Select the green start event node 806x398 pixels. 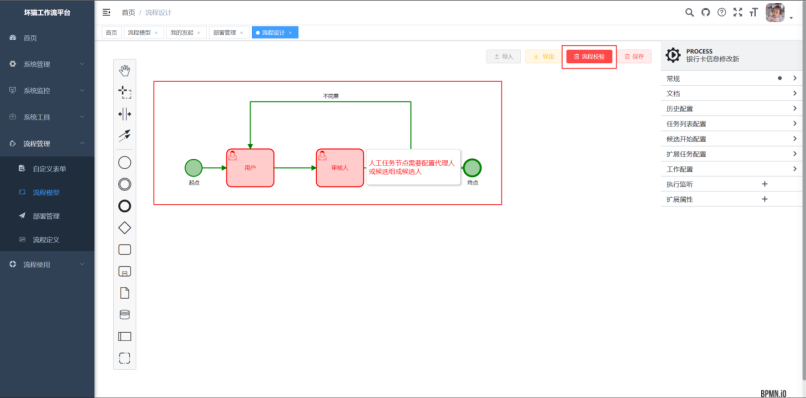[x=194, y=168]
